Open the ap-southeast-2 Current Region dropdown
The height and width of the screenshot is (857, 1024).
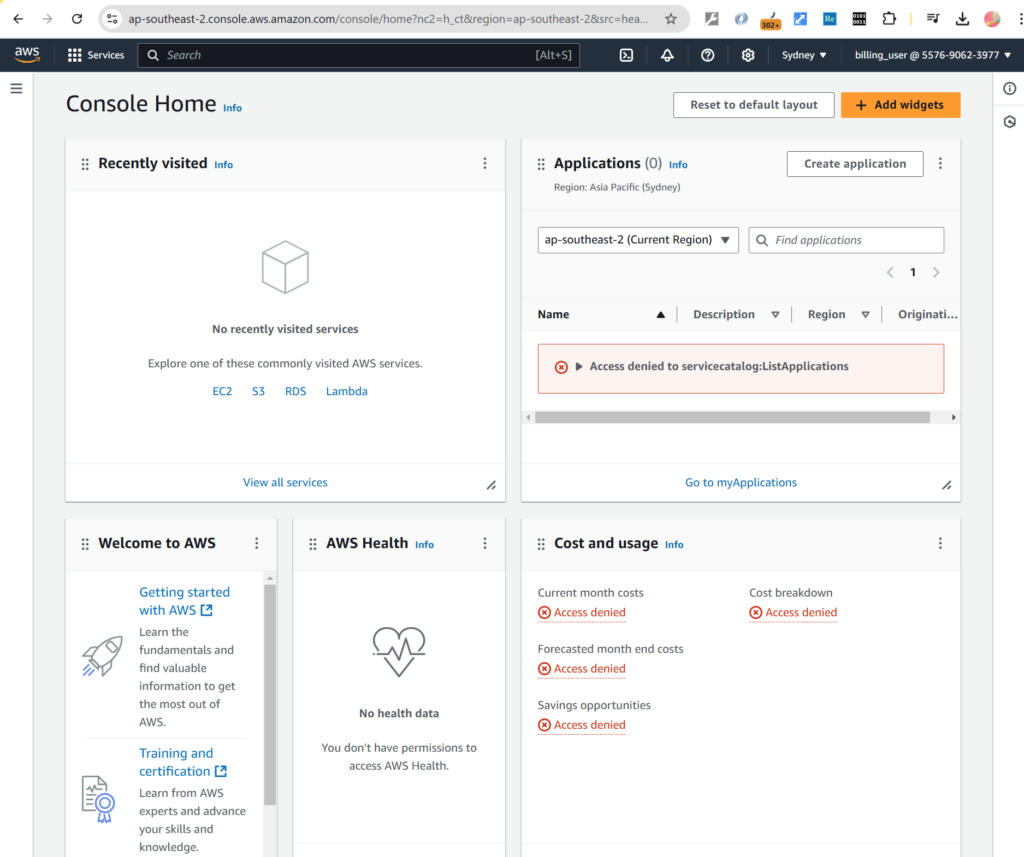coord(638,240)
